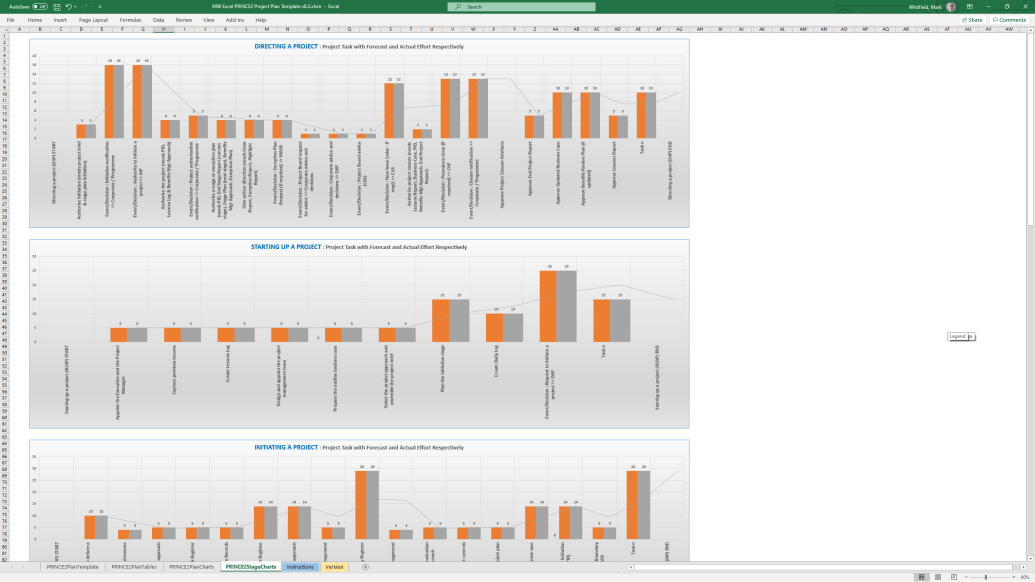The width and height of the screenshot is (1035, 582).
Task: Open the Page Layout ribbon tab
Action: 93,19
